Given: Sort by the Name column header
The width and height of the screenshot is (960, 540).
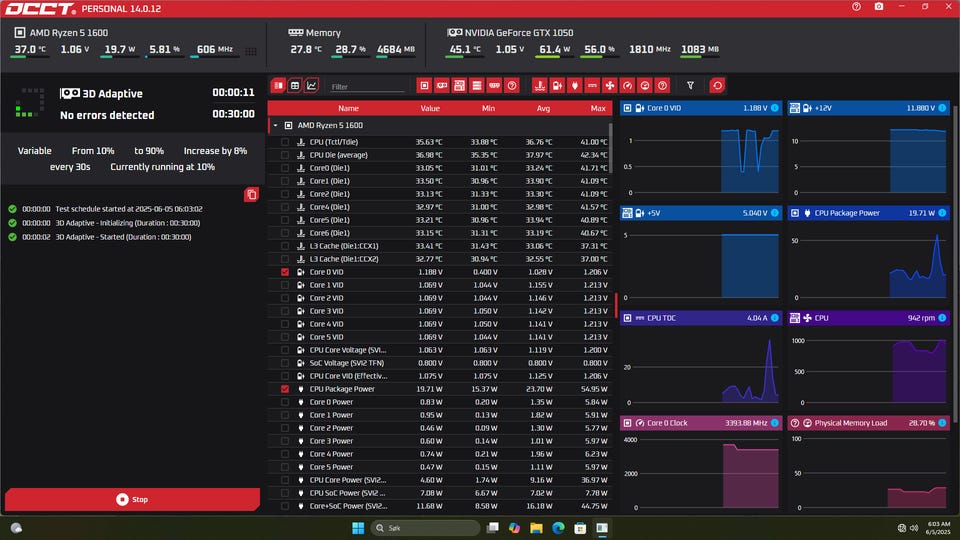Looking at the screenshot, I should click(x=348, y=108).
